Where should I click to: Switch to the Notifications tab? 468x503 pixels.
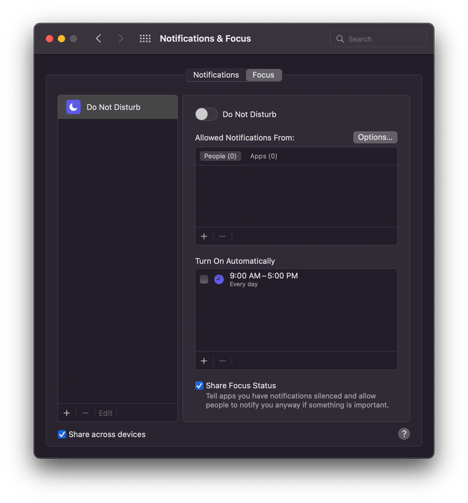[216, 75]
